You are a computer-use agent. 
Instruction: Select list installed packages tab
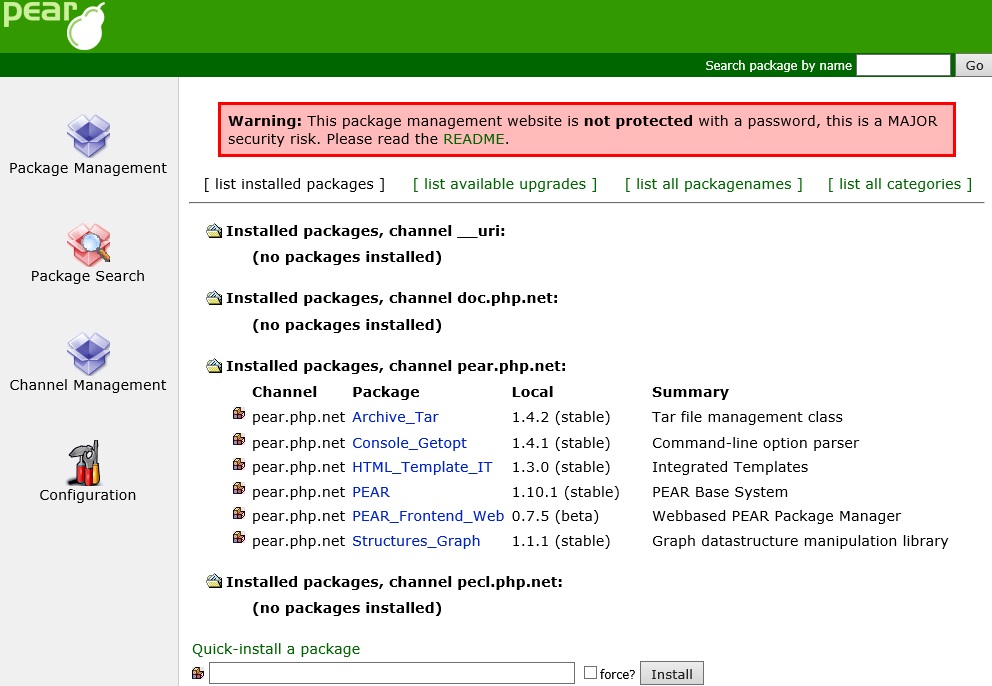(x=294, y=184)
